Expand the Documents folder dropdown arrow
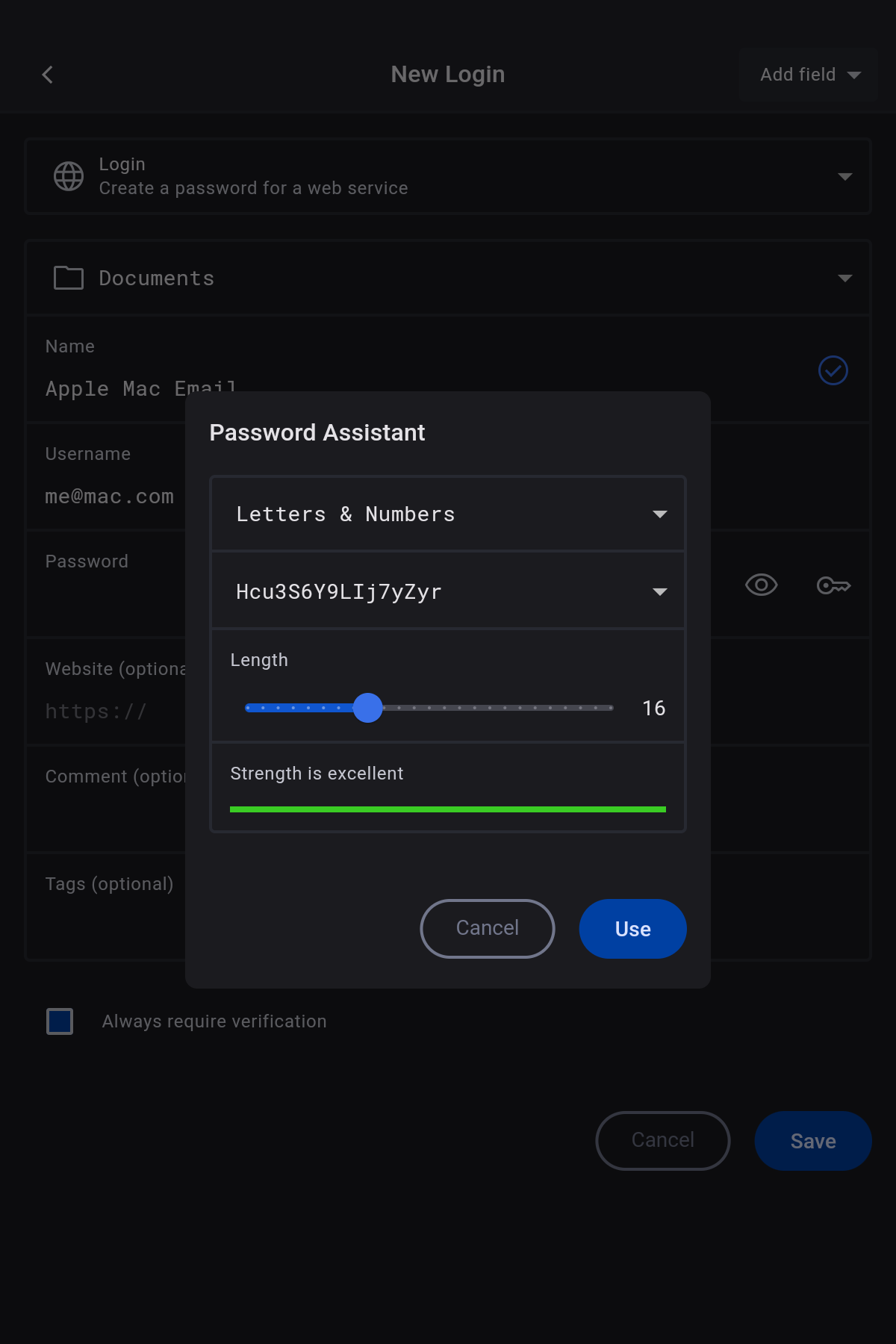The width and height of the screenshot is (896, 1344). (844, 279)
